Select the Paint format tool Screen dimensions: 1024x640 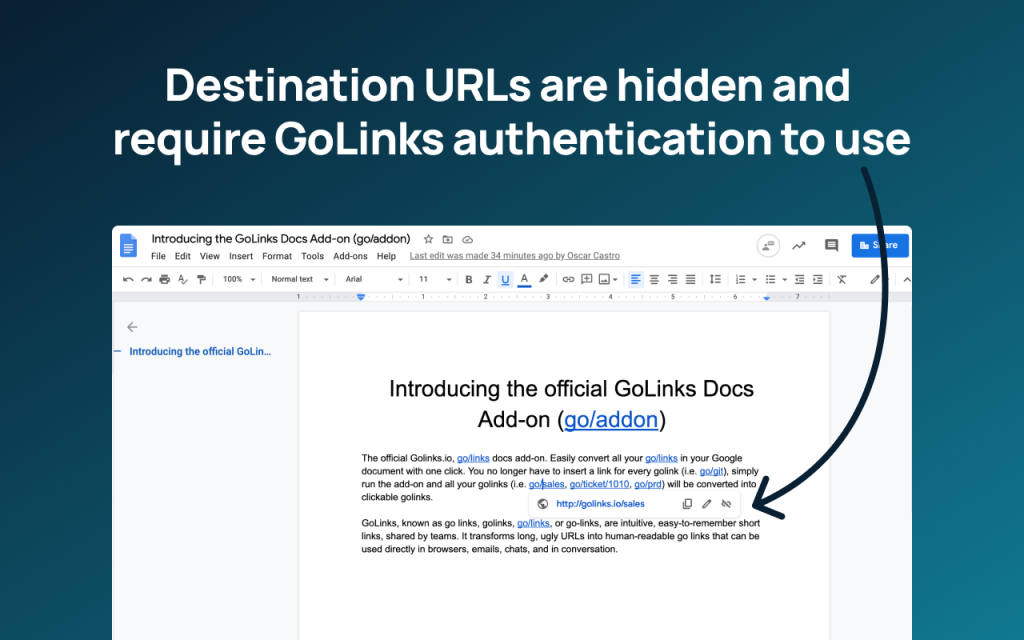tap(201, 280)
